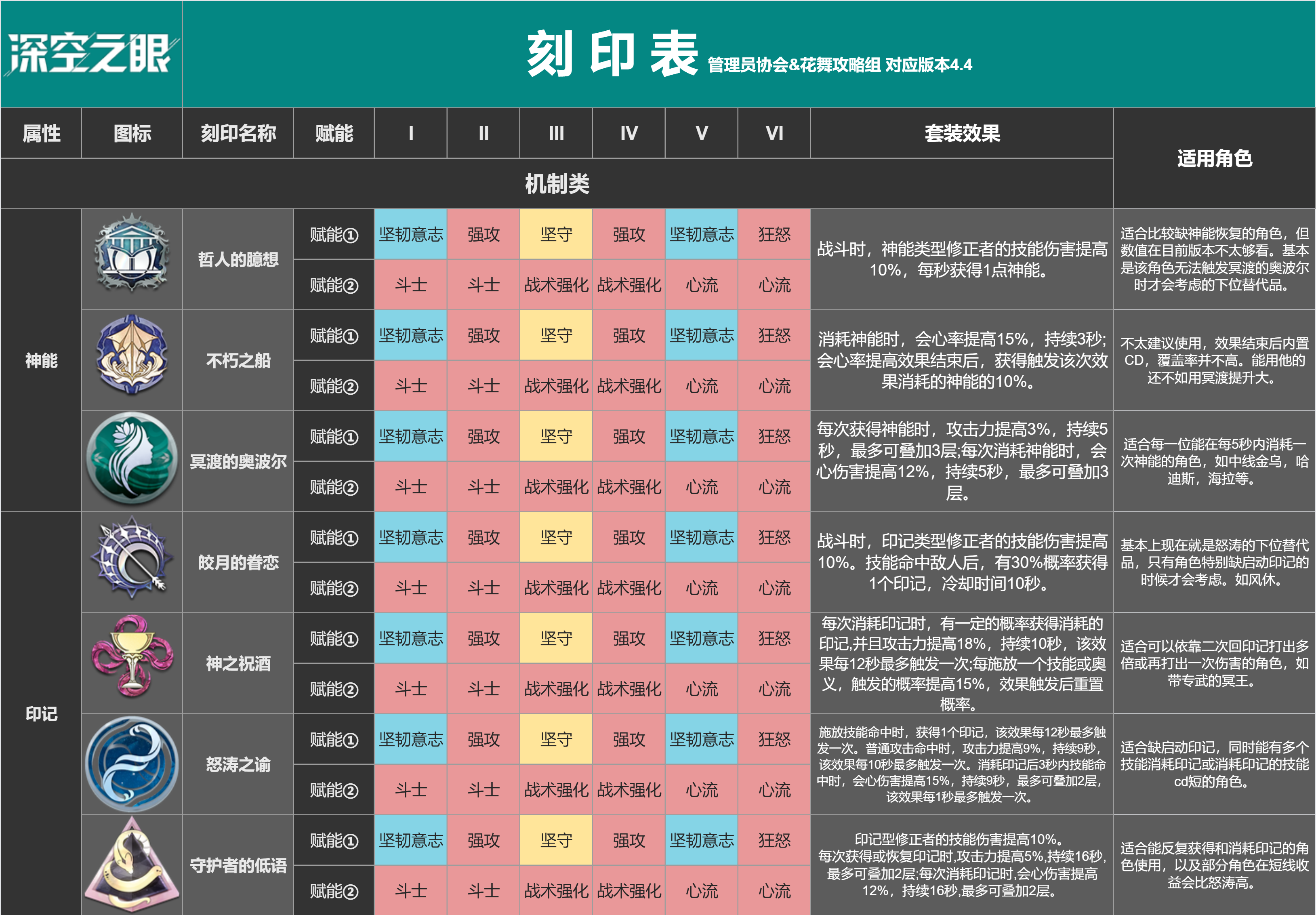Viewport: 1316px width, 915px height.
Task: Click the 刻印名称 column header
Action: (238, 133)
